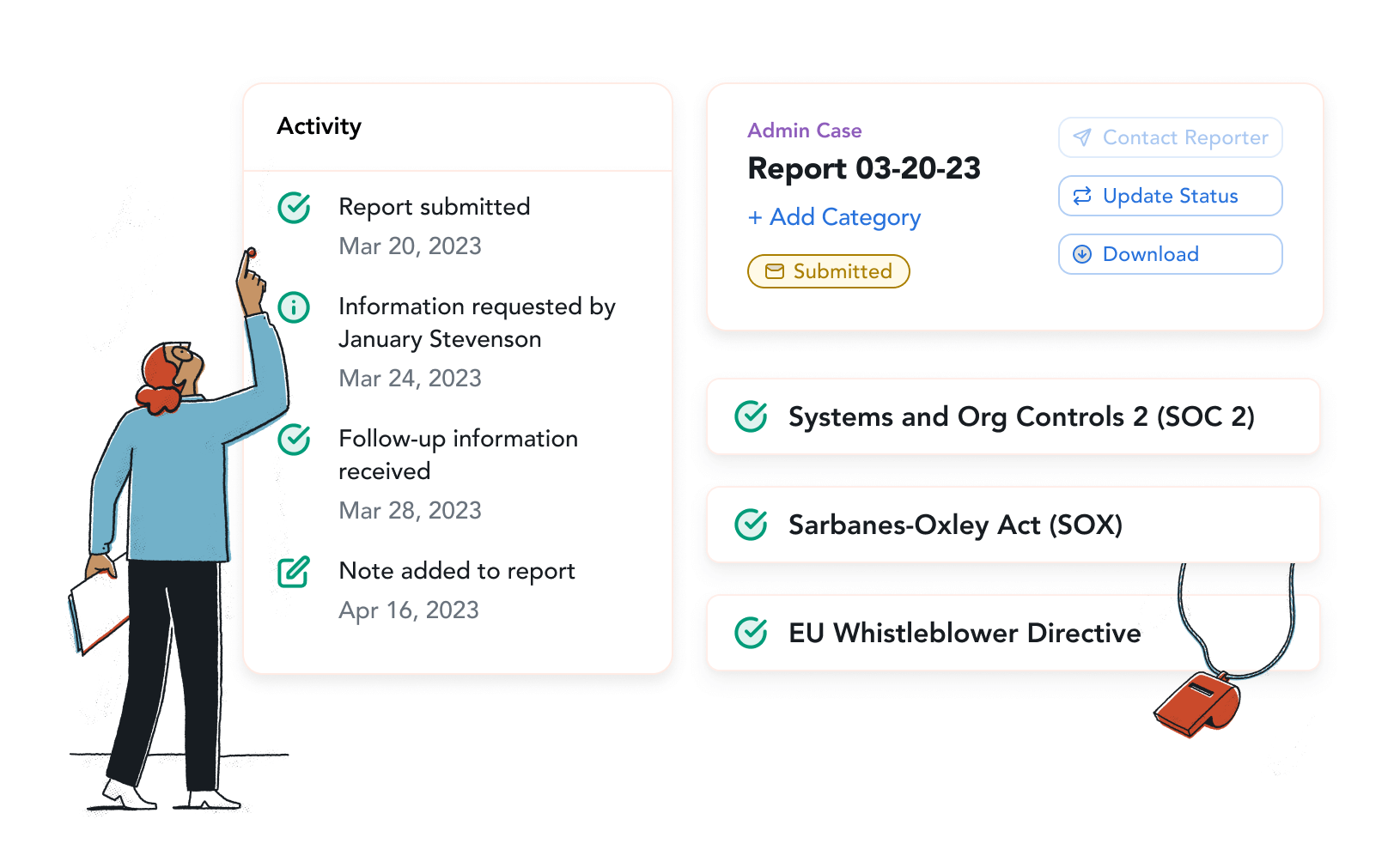Open the Update Status button

pyautogui.click(x=1170, y=196)
